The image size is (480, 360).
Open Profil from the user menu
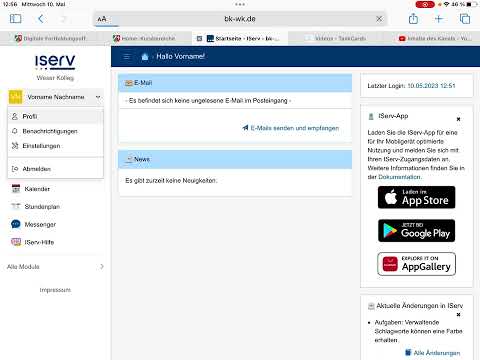pos(55,116)
